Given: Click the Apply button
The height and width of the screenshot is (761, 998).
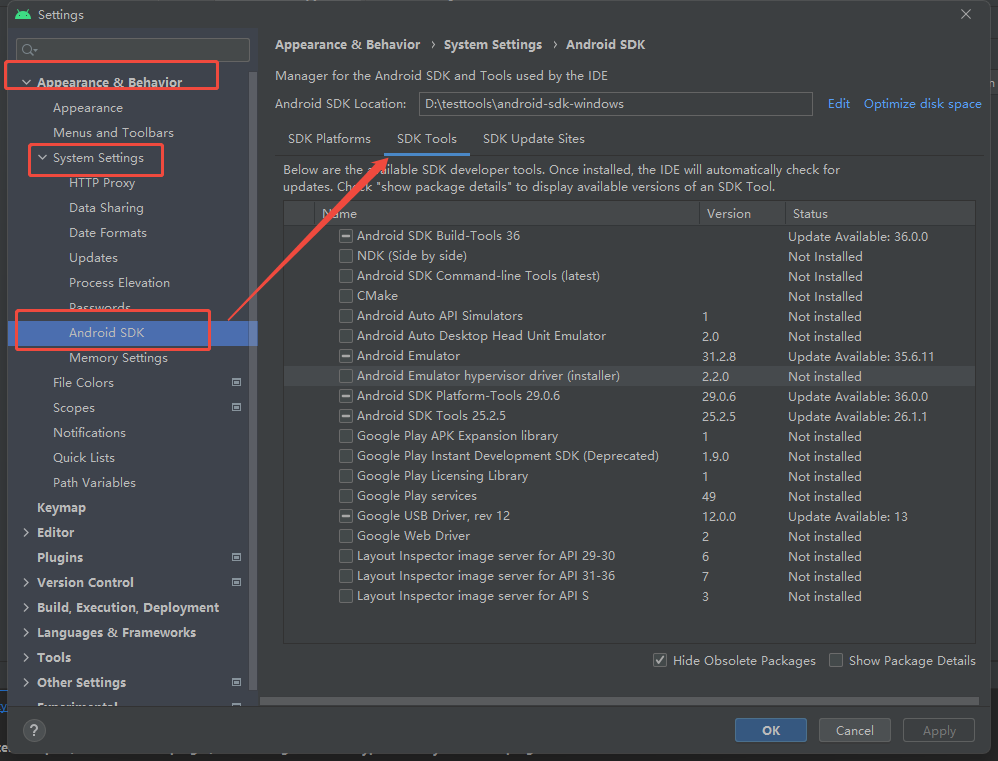Looking at the screenshot, I should [939, 730].
